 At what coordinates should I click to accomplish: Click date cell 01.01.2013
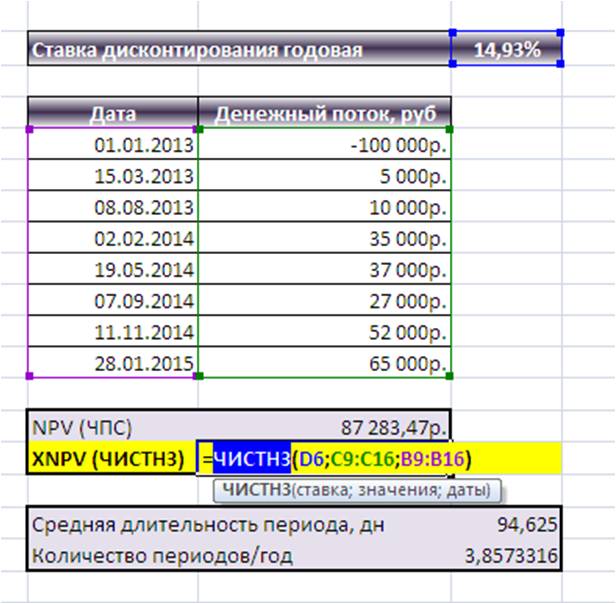pyautogui.click(x=113, y=144)
